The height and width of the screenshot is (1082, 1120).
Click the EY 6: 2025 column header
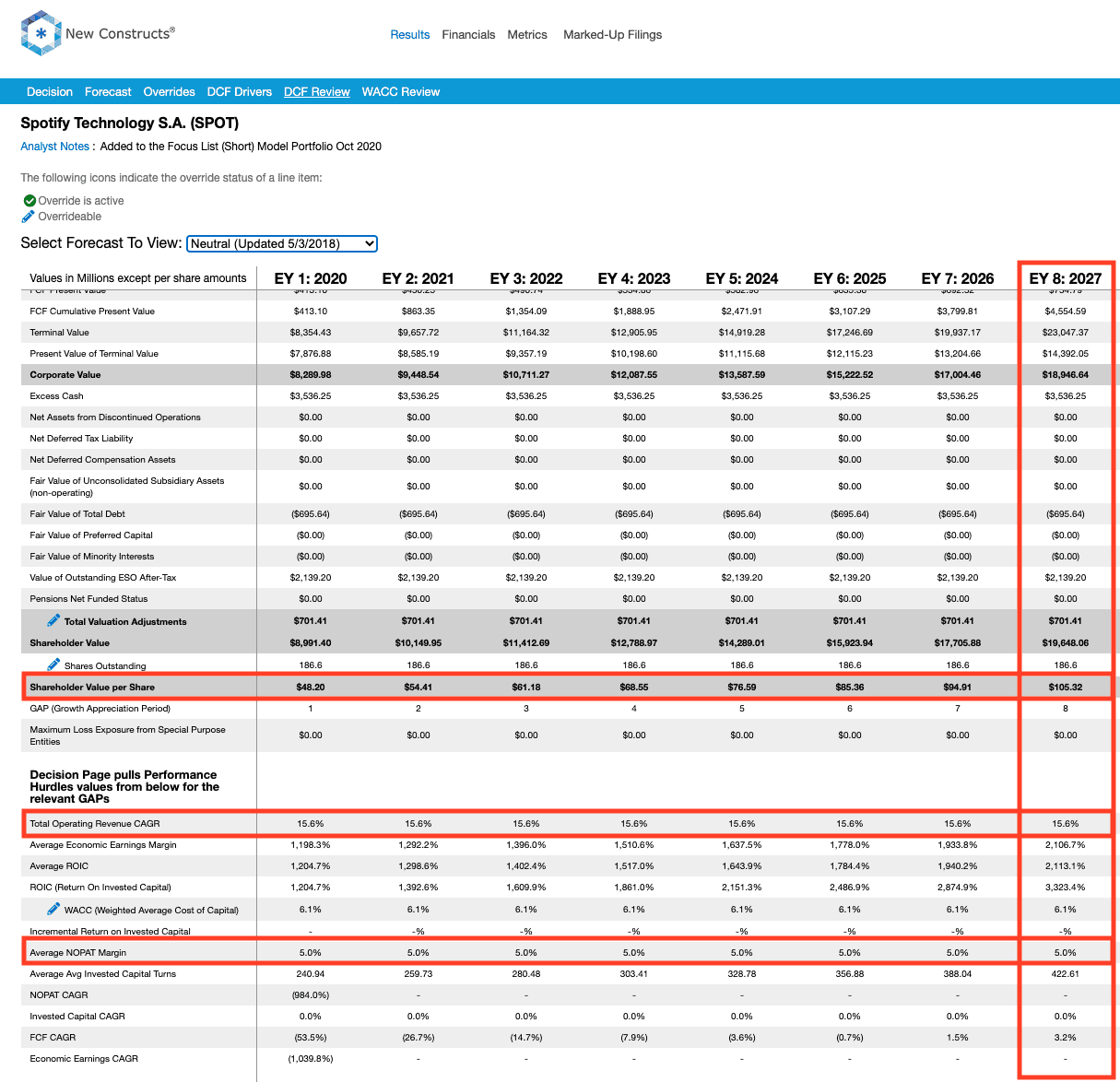(850, 278)
